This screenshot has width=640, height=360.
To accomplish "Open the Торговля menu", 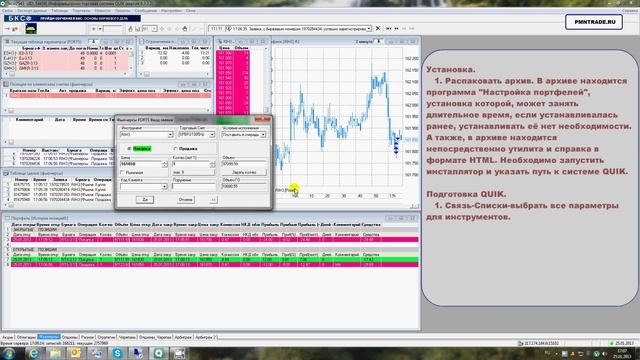I will tap(81, 11).
